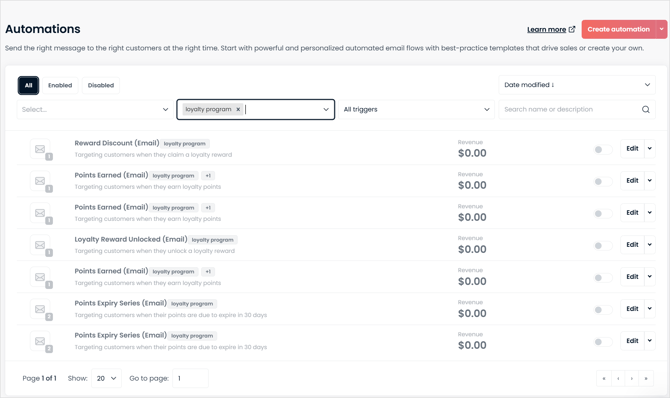Image resolution: width=670 pixels, height=398 pixels.
Task: Click the search magnifier icon
Action: (646, 109)
